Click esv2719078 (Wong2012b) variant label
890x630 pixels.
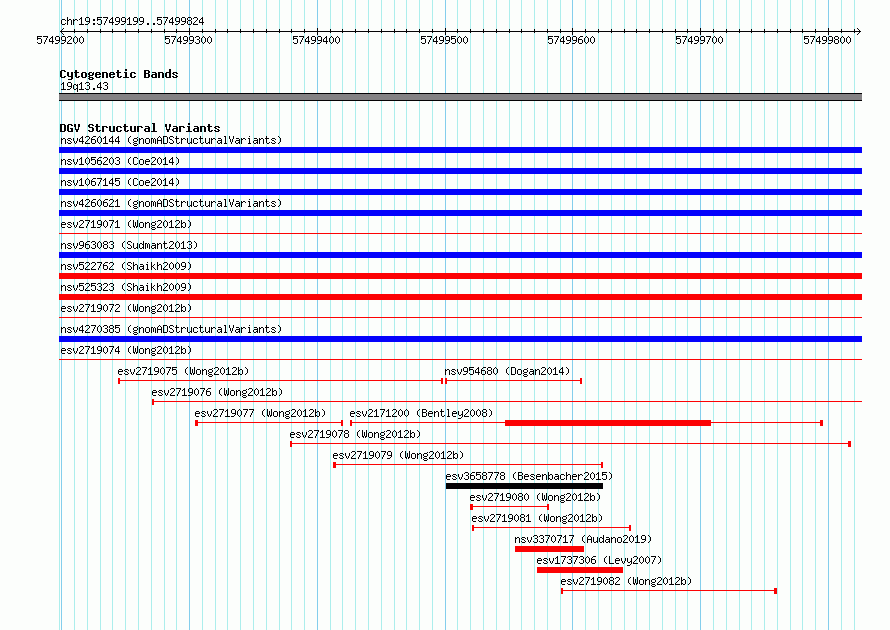coord(355,434)
